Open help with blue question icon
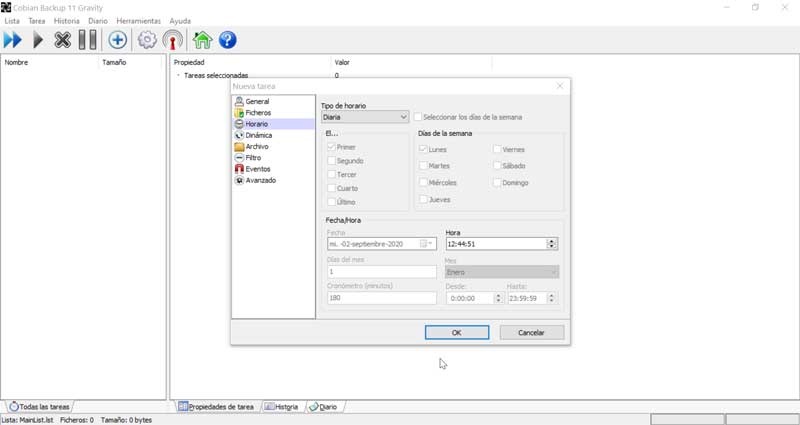Viewport: 800px width, 425px height. [228, 40]
